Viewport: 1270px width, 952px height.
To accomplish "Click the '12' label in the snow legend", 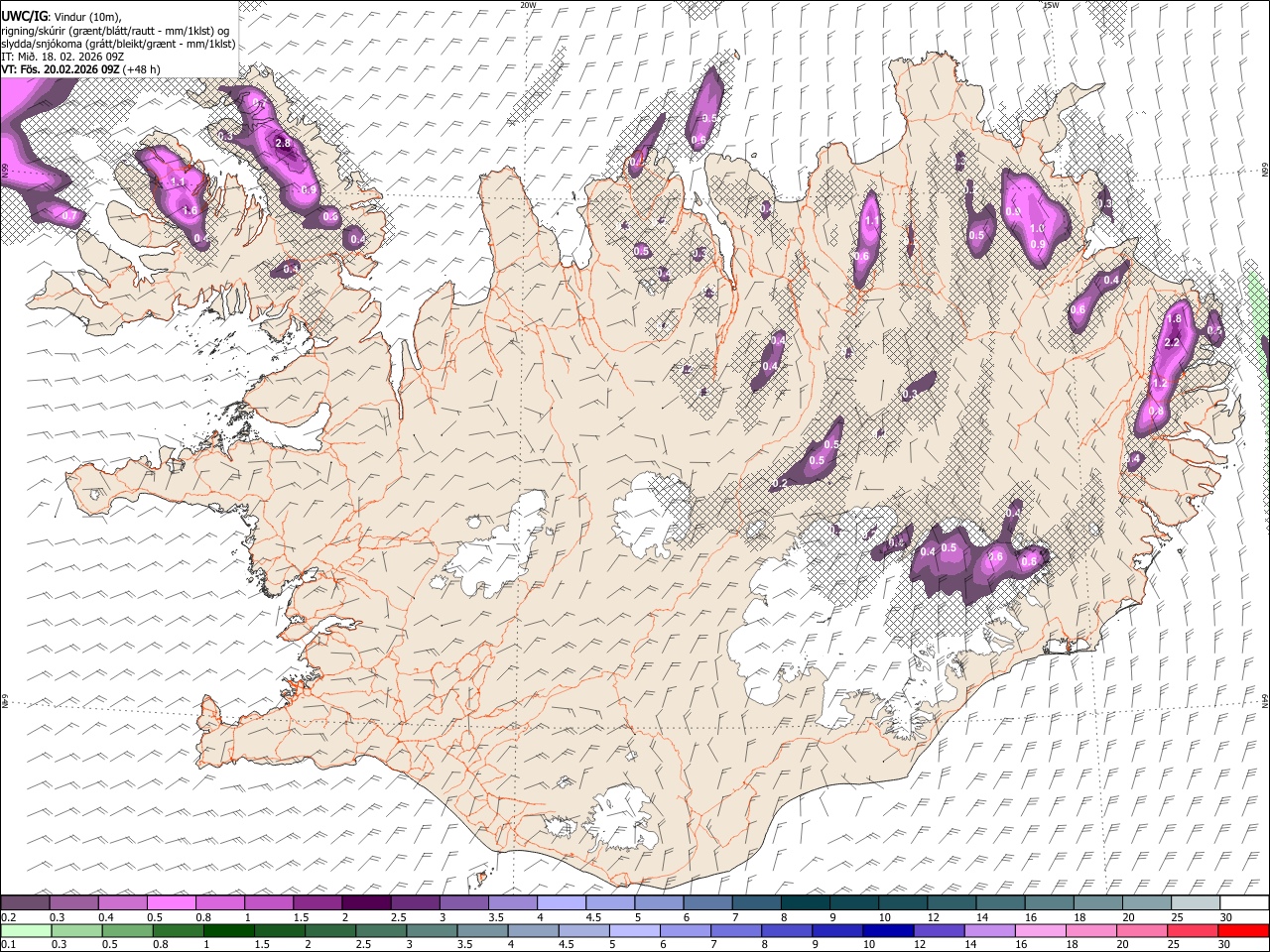I will [x=933, y=917].
